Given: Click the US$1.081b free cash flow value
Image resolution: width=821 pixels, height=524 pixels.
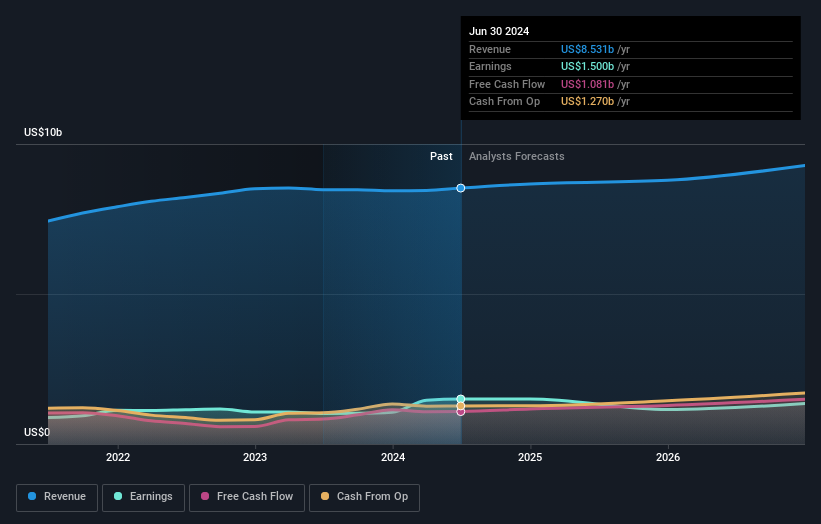Looking at the screenshot, I should coord(587,84).
